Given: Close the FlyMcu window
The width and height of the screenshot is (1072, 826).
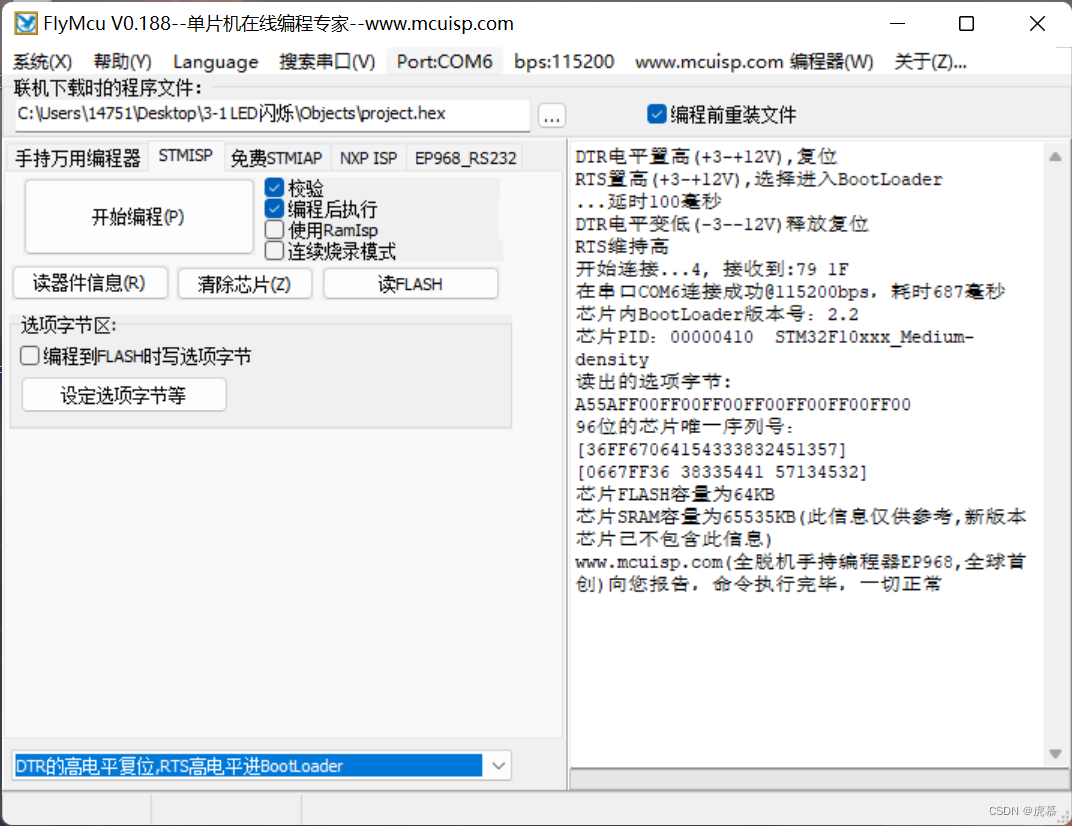Looking at the screenshot, I should click(1037, 24).
